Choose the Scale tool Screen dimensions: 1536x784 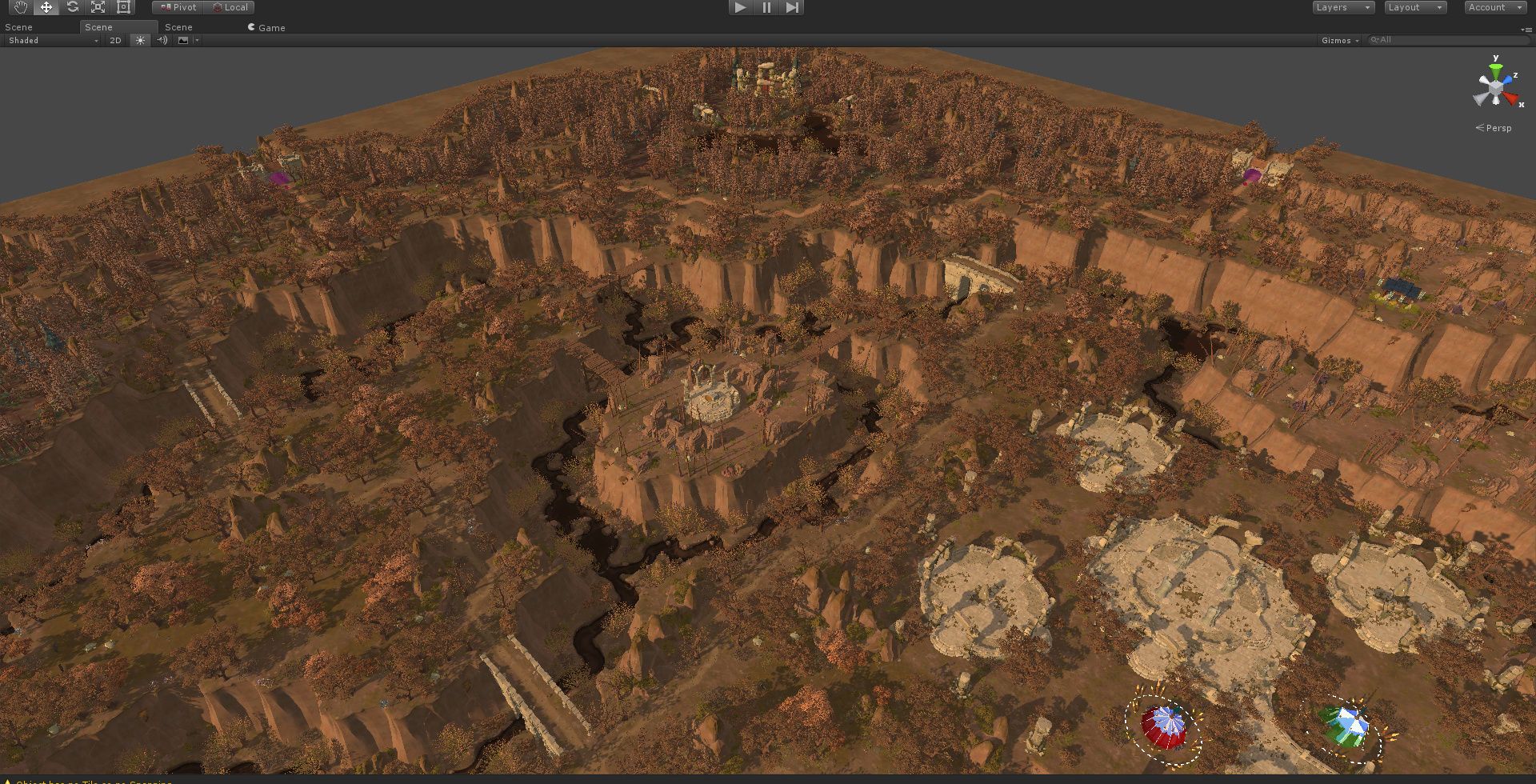98,7
